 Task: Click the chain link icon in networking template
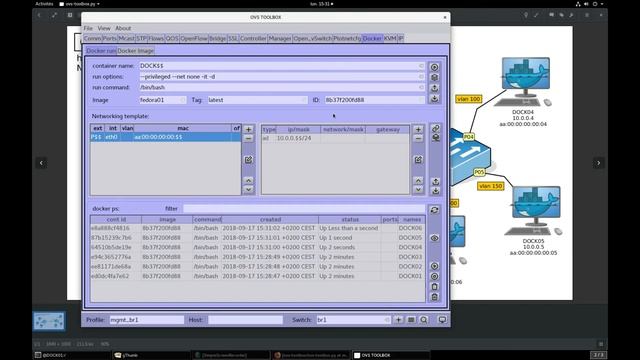click(436, 129)
